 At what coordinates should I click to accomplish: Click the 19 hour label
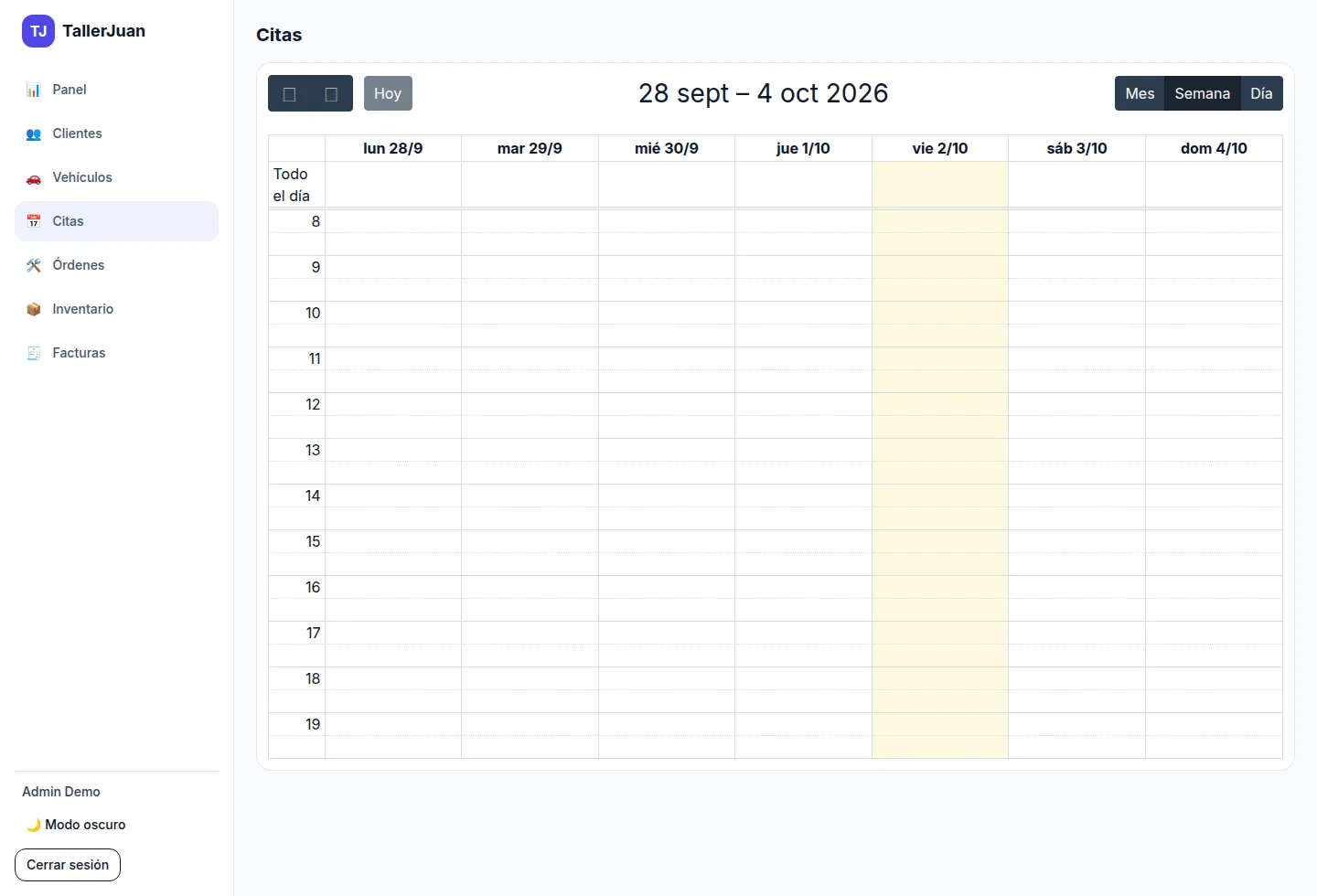click(x=313, y=724)
